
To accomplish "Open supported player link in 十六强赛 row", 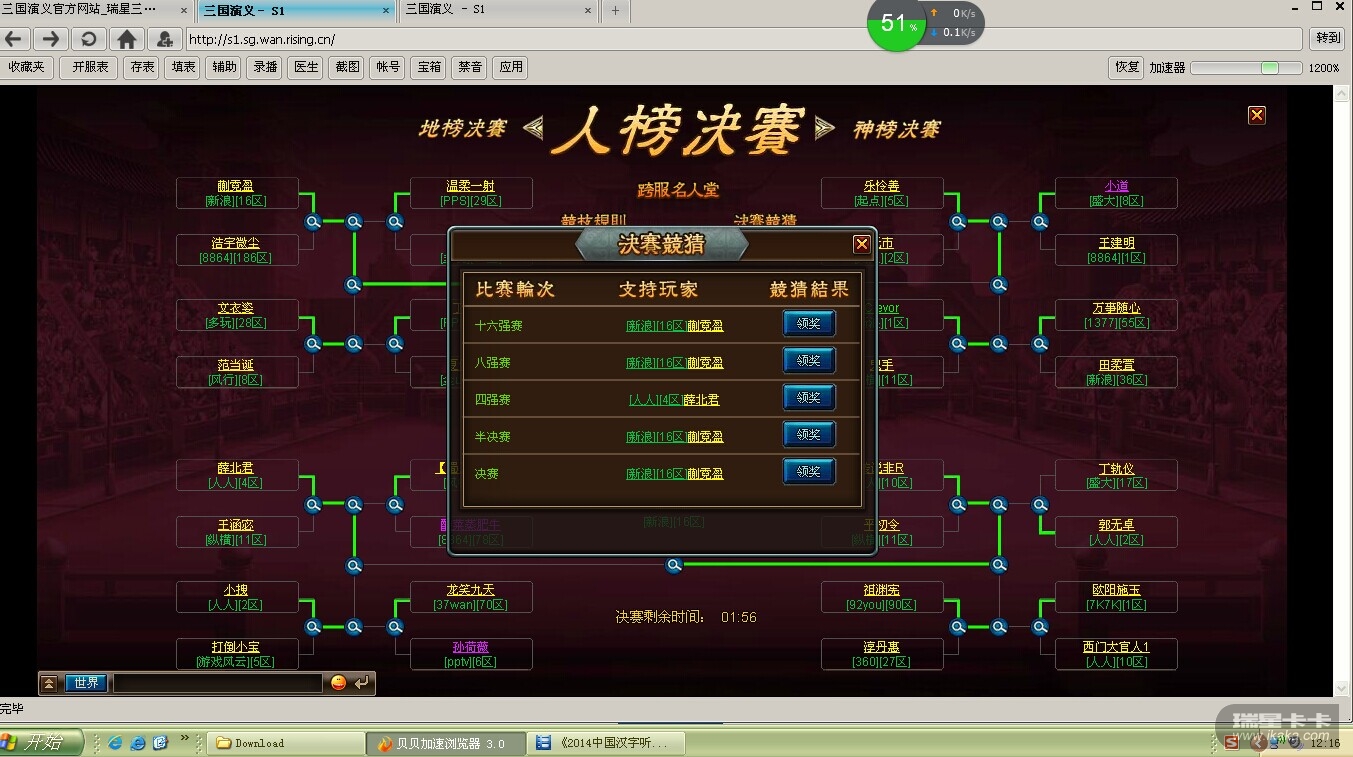I will [675, 326].
